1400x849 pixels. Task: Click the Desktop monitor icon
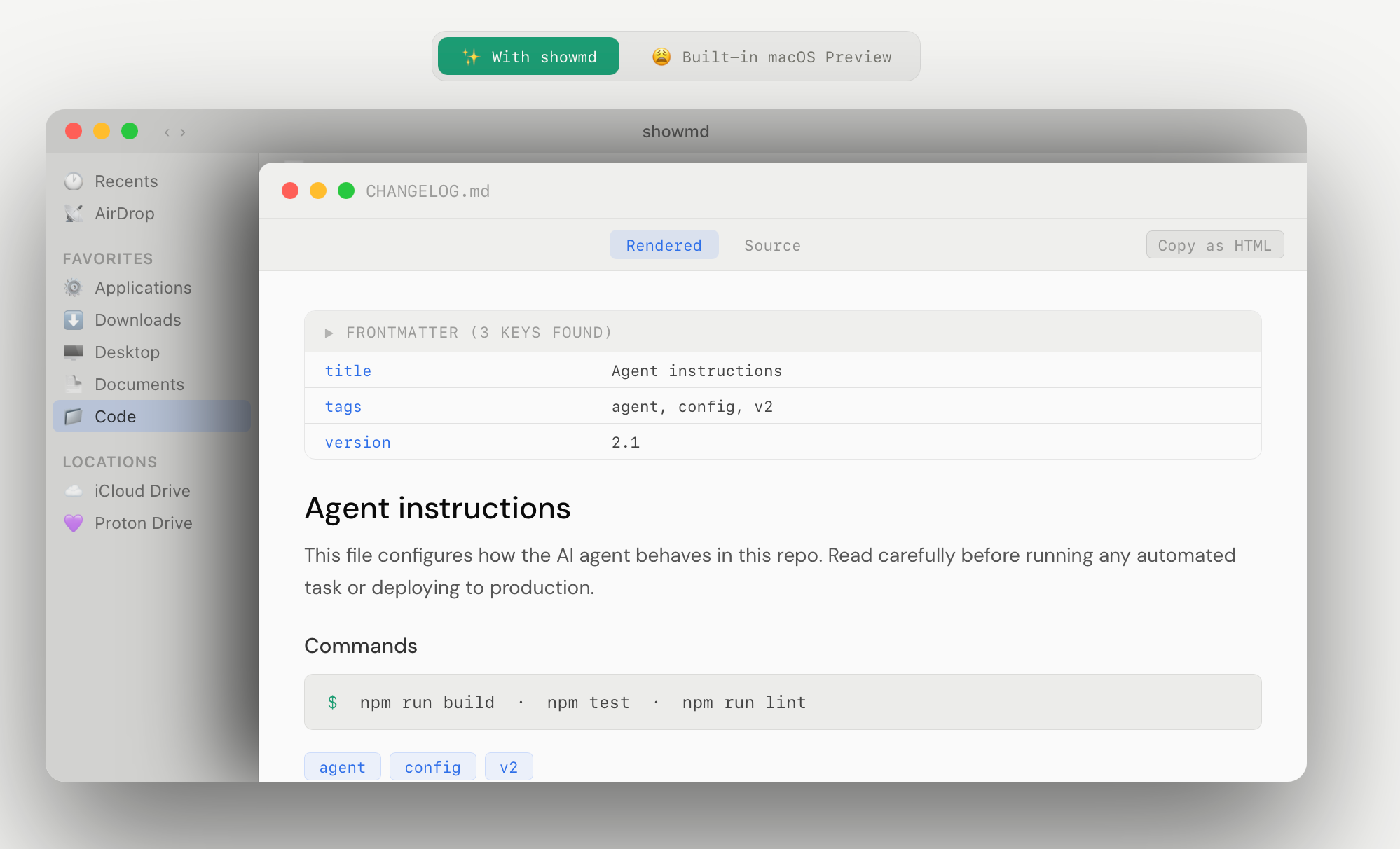click(x=74, y=352)
